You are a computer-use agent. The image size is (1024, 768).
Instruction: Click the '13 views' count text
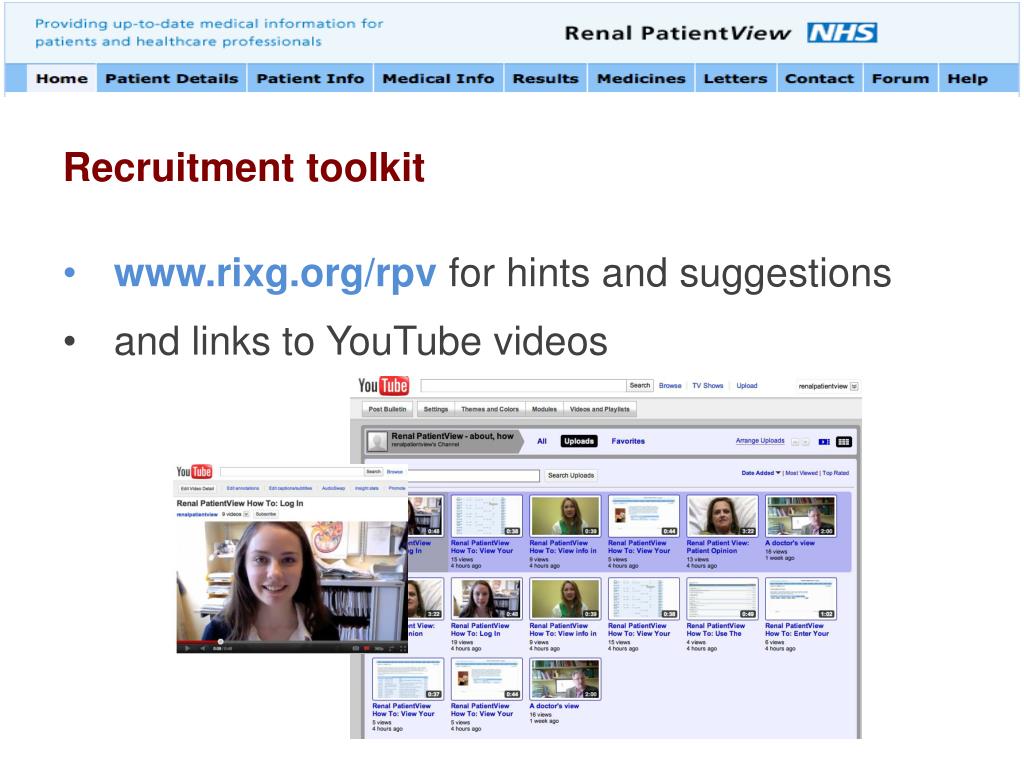pyautogui.click(x=697, y=560)
